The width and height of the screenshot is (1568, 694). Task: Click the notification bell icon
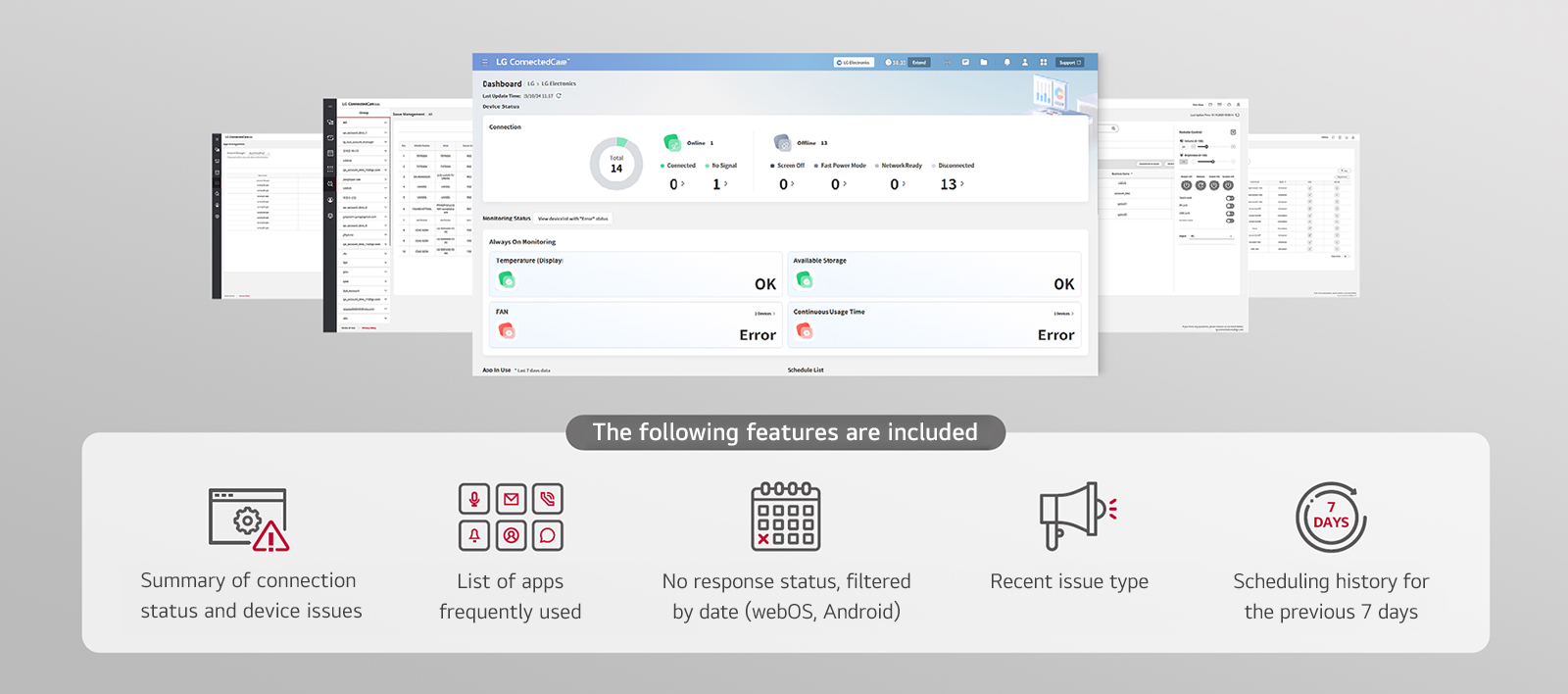coord(1006,62)
